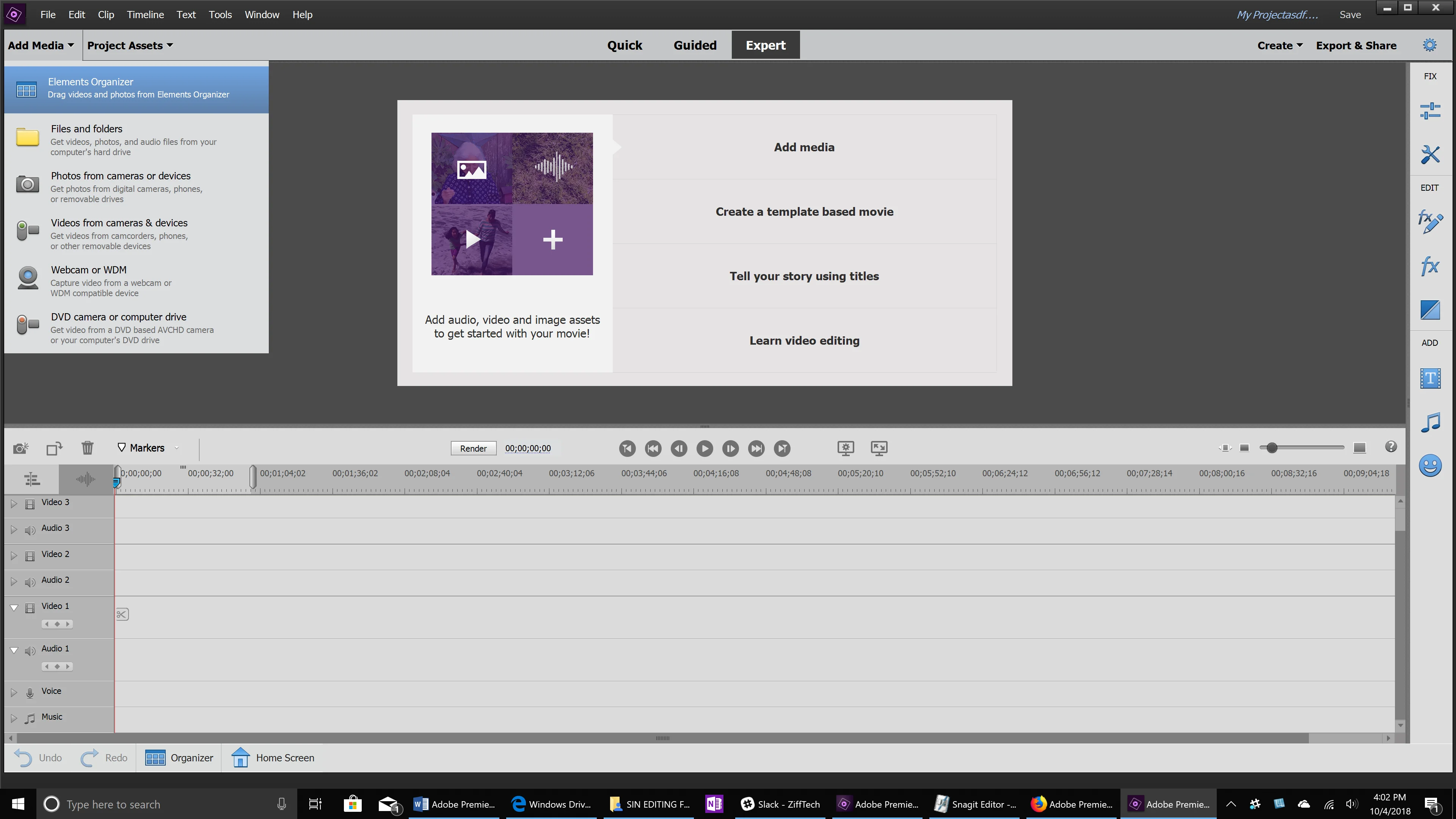The height and width of the screenshot is (819, 1456).
Task: Toggle visibility of Audio 2 track
Action: pos(29,580)
